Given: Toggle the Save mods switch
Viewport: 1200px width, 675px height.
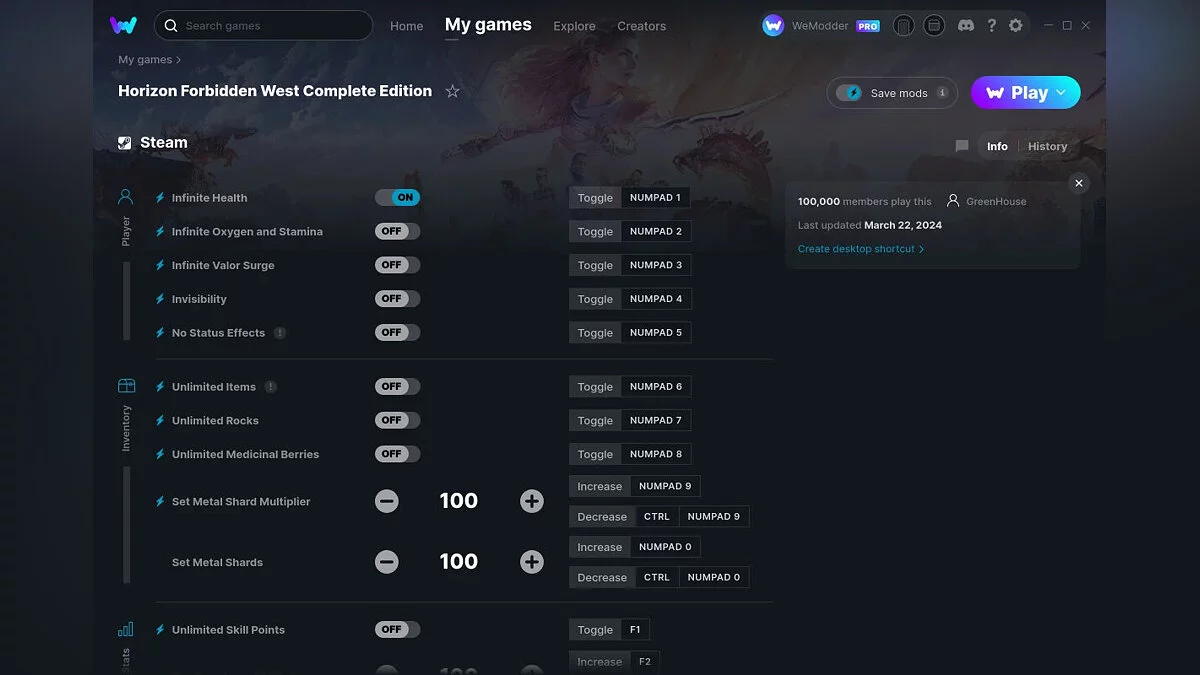Looking at the screenshot, I should tap(849, 93).
